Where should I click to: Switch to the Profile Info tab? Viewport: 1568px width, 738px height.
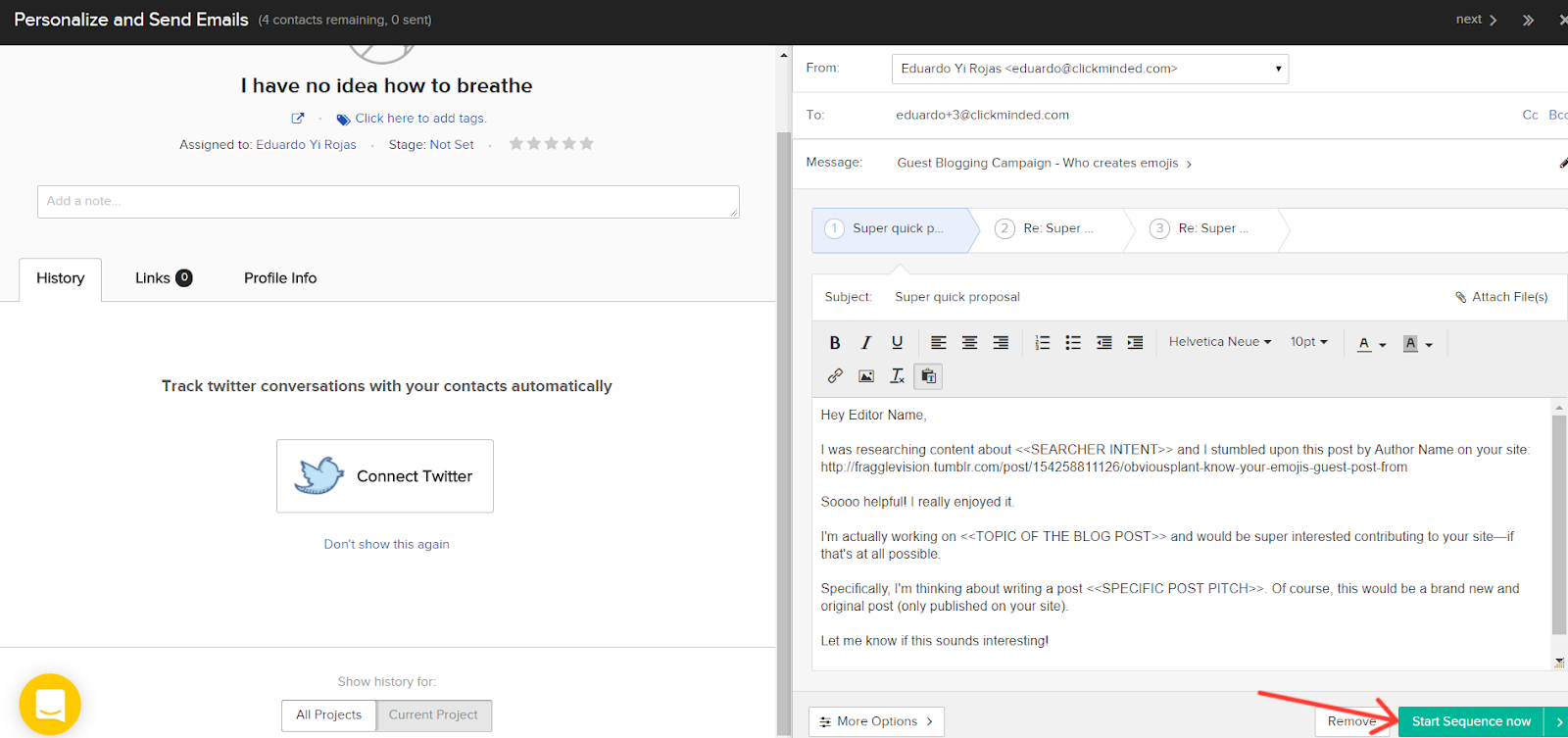[x=280, y=278]
